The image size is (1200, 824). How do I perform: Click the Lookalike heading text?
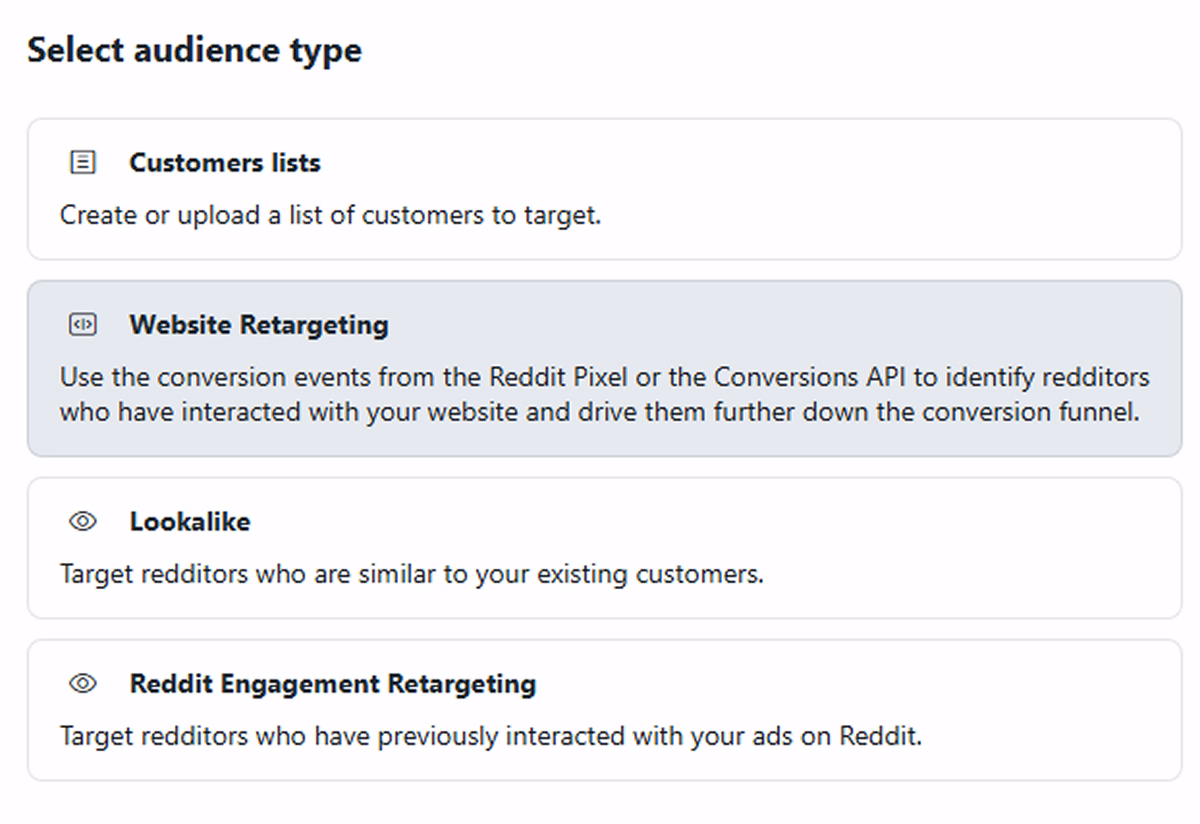tap(189, 521)
